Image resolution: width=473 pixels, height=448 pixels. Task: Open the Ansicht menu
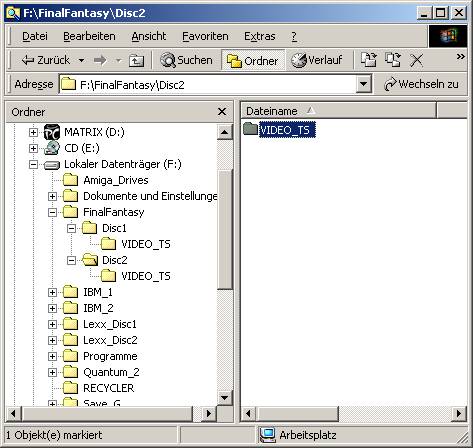(149, 36)
